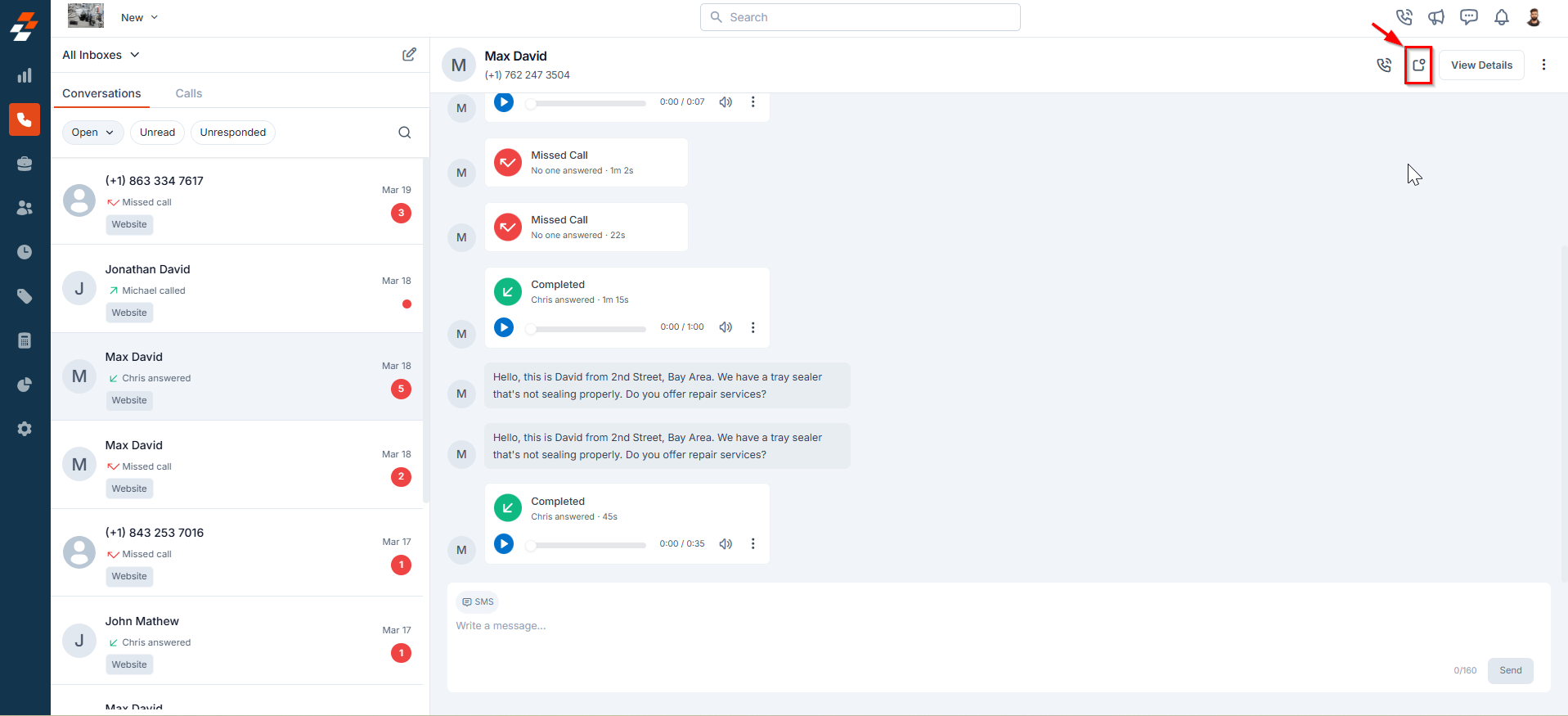Seek on the 1:00 recording progress bar

click(x=586, y=328)
